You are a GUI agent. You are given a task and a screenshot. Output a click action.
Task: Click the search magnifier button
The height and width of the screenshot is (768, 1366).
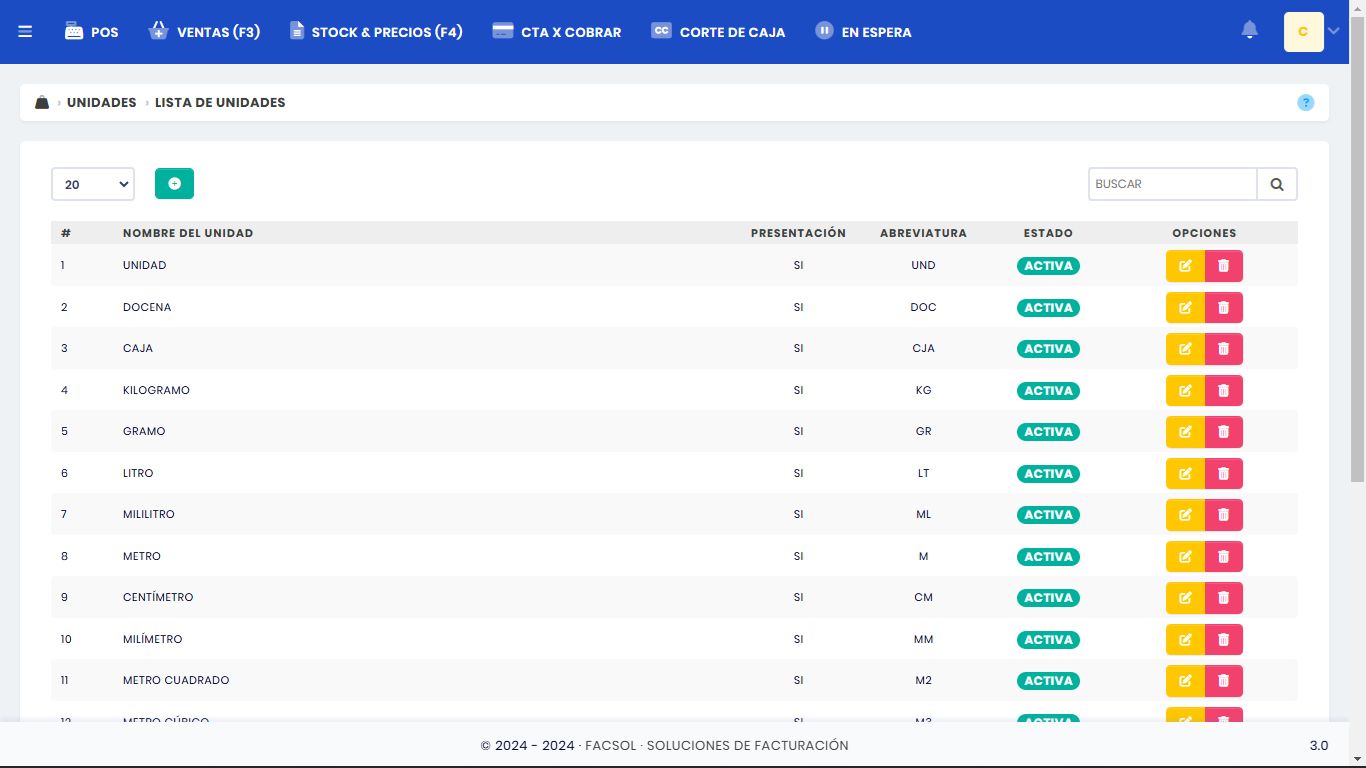pos(1277,184)
